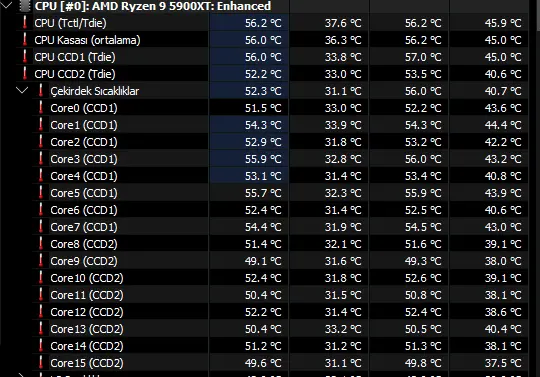Collapse the CPU [#0] AMD Ryzen group

coord(7,5)
